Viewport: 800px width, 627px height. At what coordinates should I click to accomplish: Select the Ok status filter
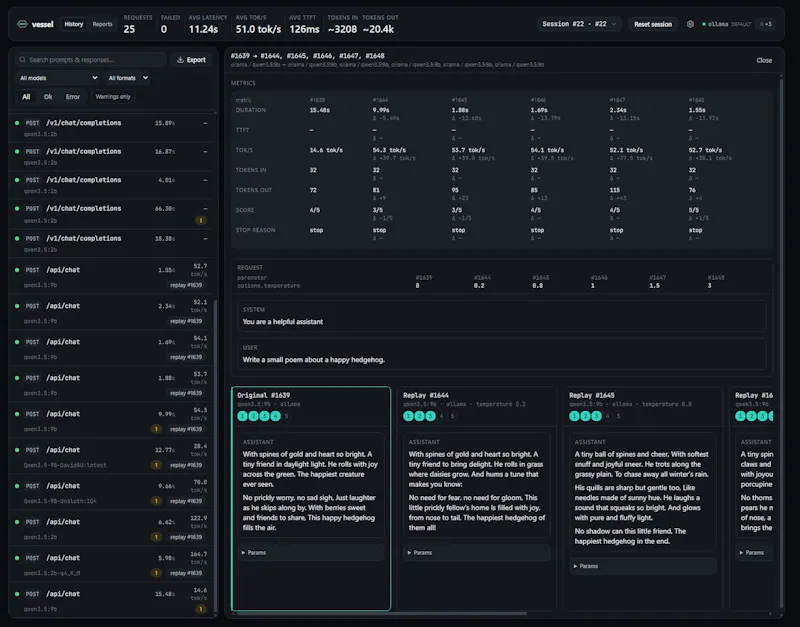tap(48, 97)
